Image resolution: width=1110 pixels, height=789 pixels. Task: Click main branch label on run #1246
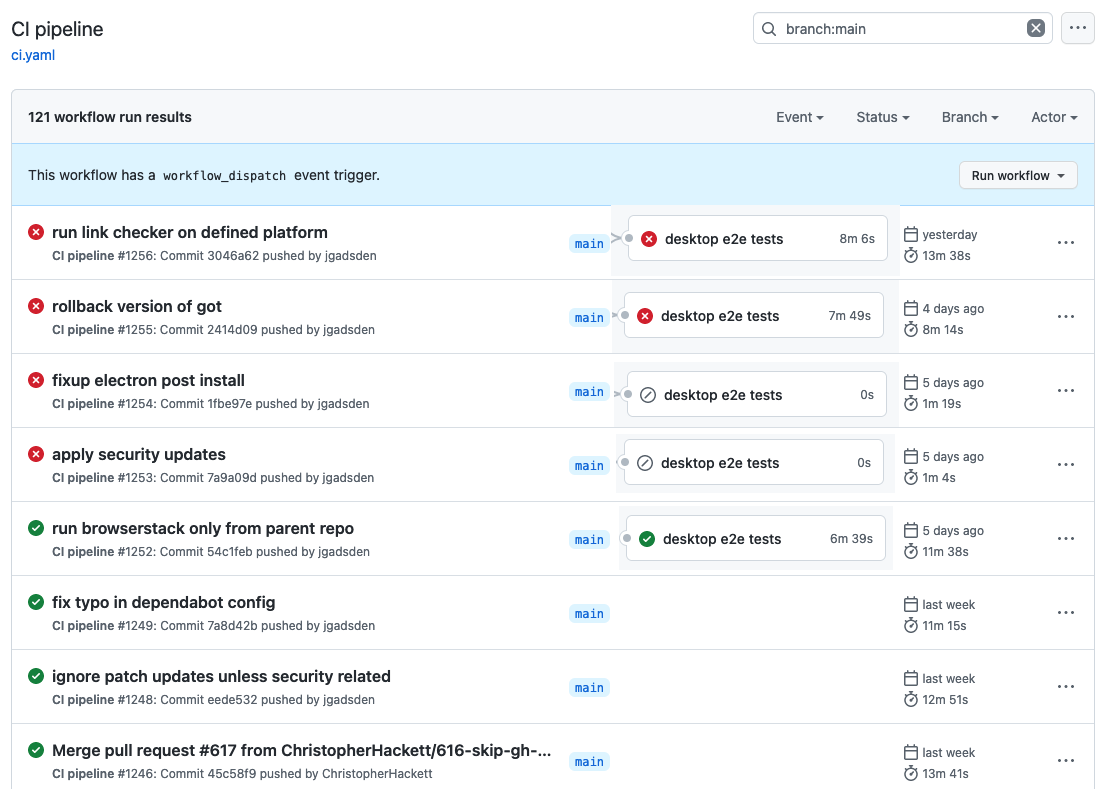tap(589, 761)
